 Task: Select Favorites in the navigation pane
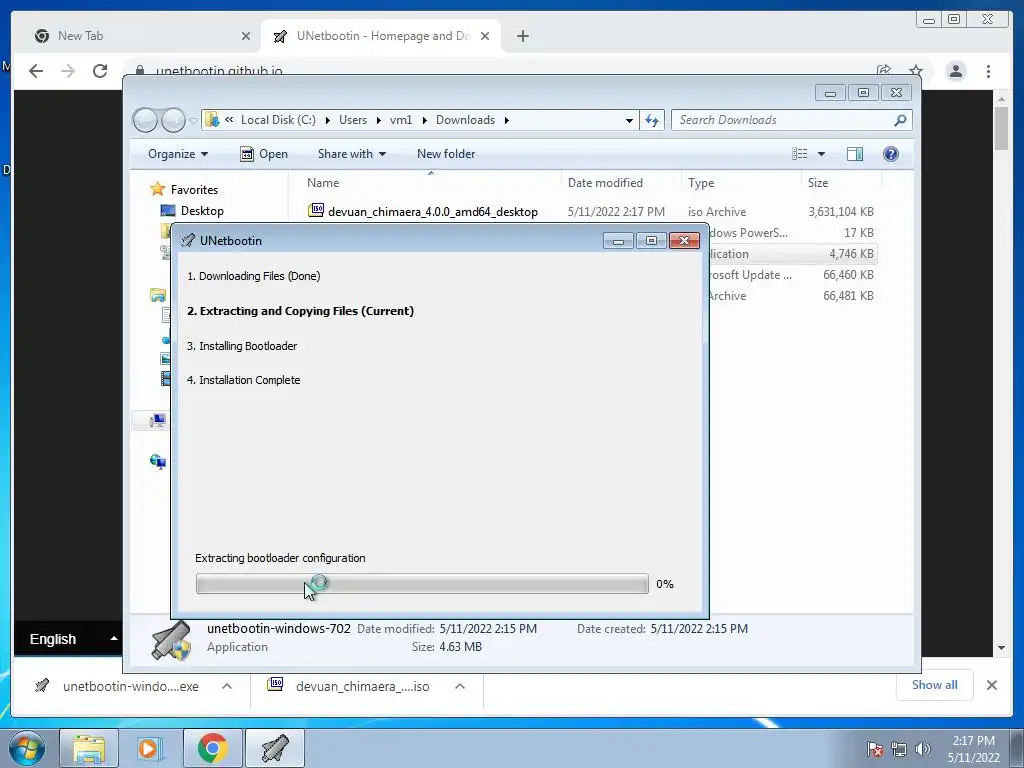pos(194,190)
